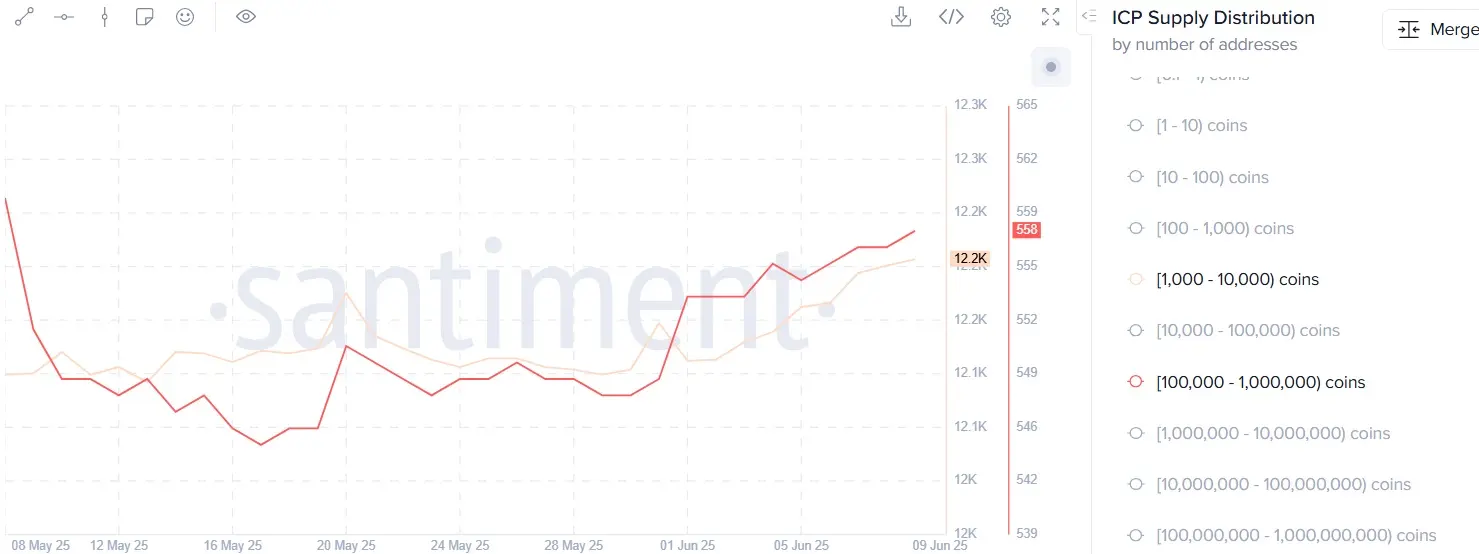The image size is (1479, 554).
Task: Enable the [10 - 100) coins metric
Action: 1212,177
